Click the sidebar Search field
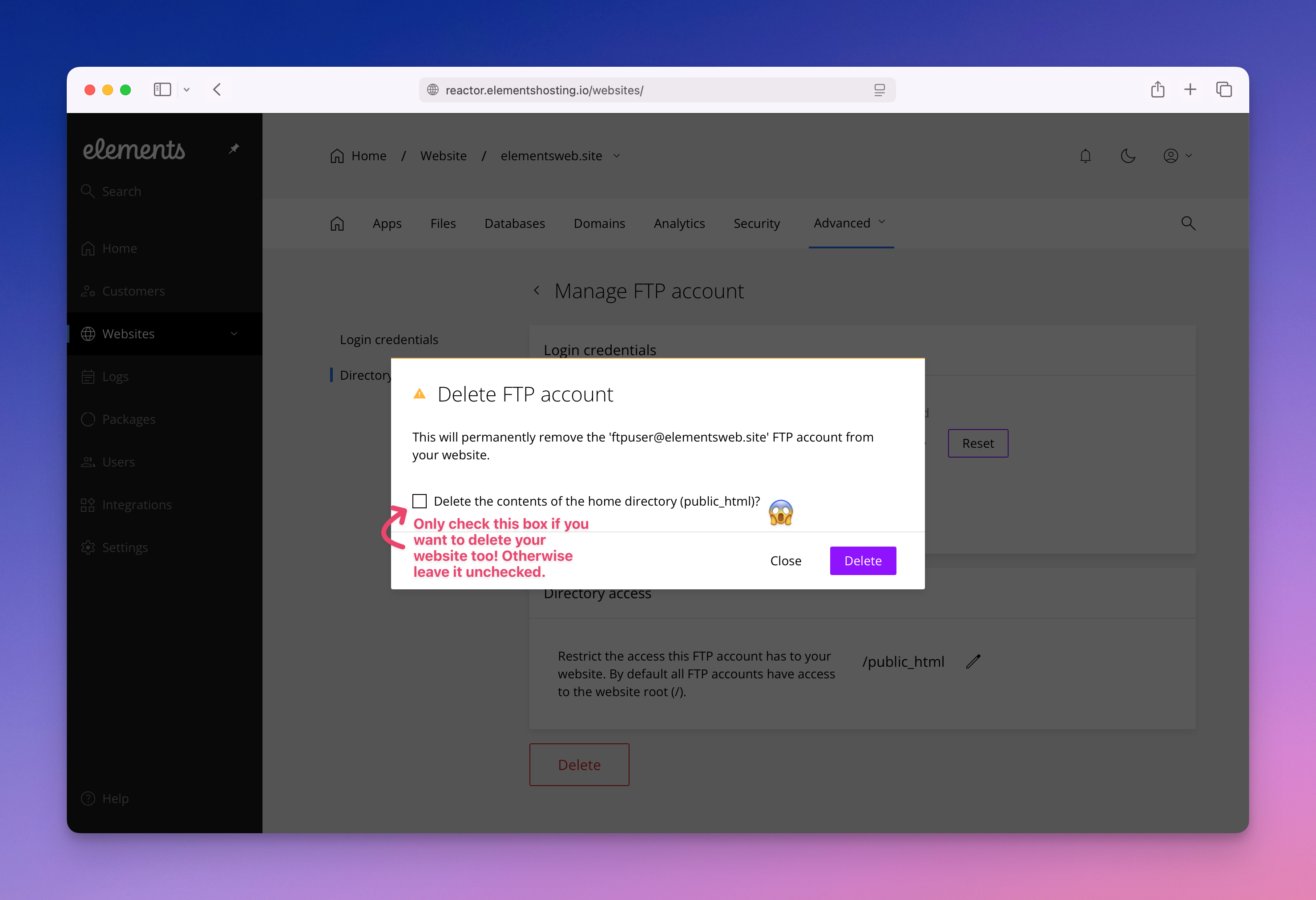Viewport: 1316px width, 900px height. [122, 191]
